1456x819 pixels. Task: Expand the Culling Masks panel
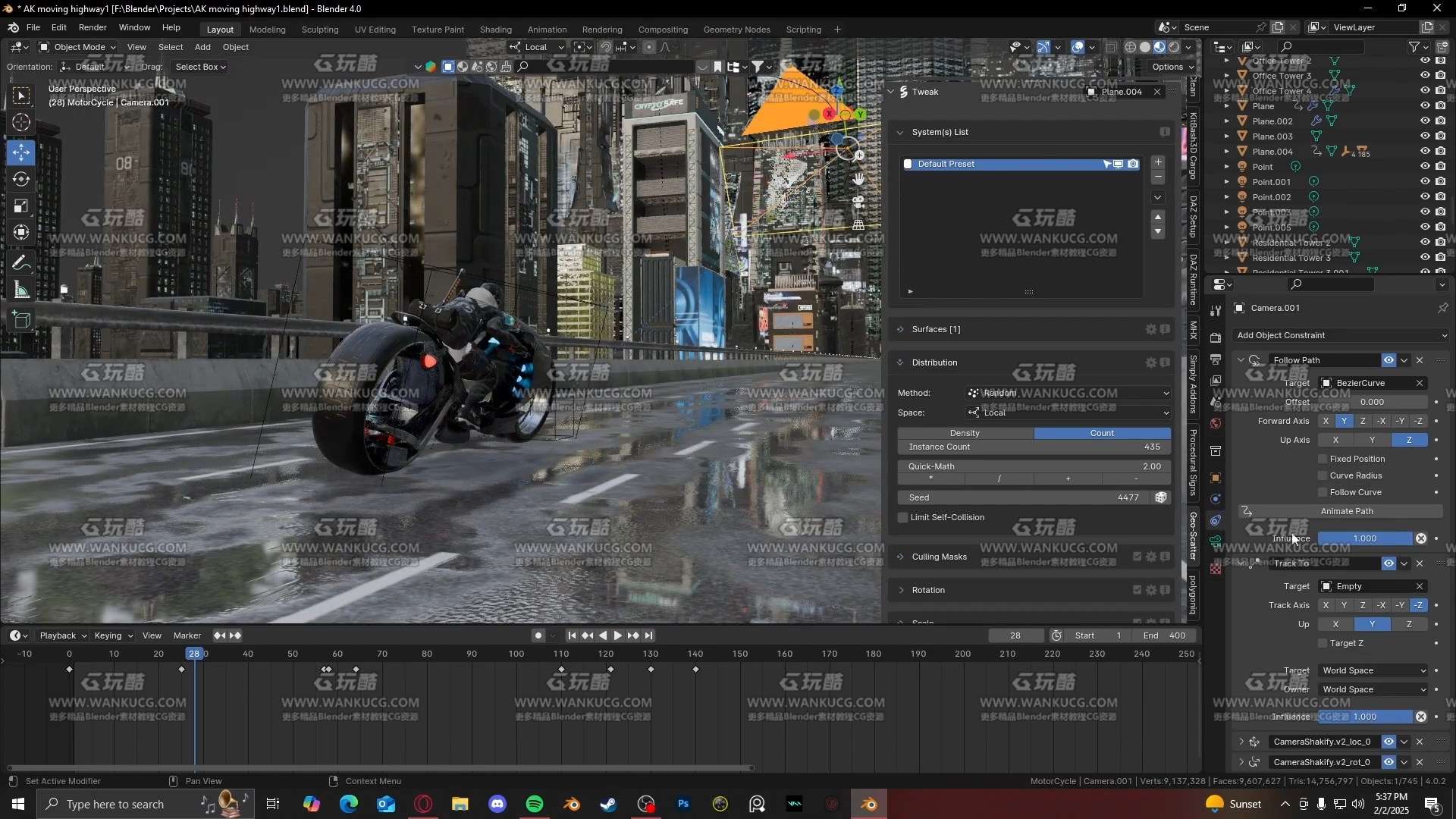pos(939,557)
